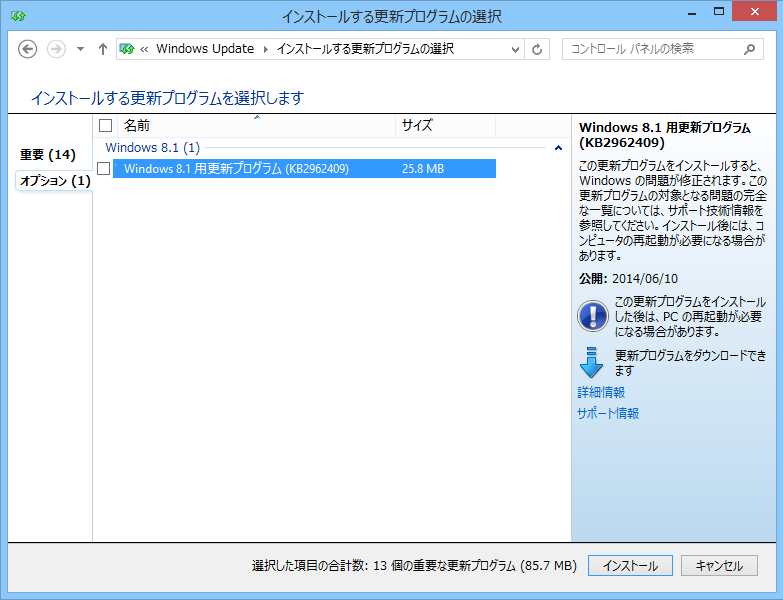Click the Windows 8.1 (1) group label
The height and width of the screenshot is (600, 783).
pyautogui.click(x=152, y=148)
